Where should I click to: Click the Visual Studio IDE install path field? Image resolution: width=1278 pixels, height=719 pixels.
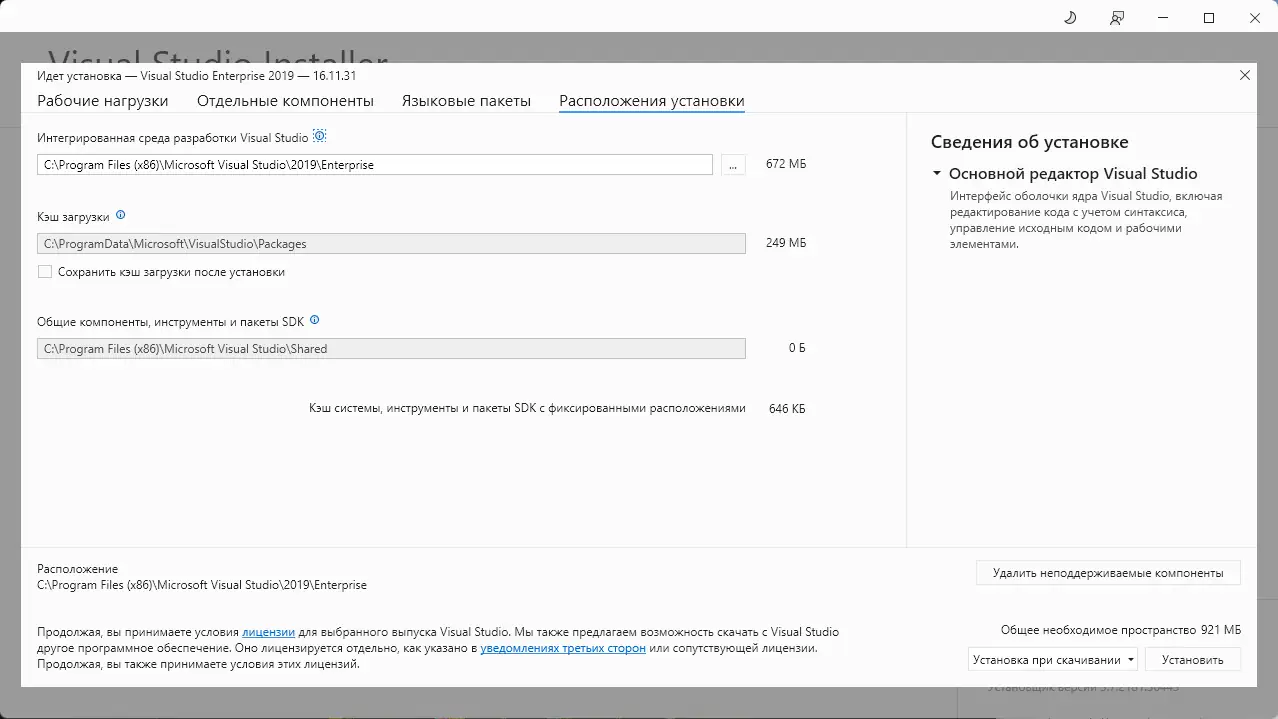pos(375,165)
